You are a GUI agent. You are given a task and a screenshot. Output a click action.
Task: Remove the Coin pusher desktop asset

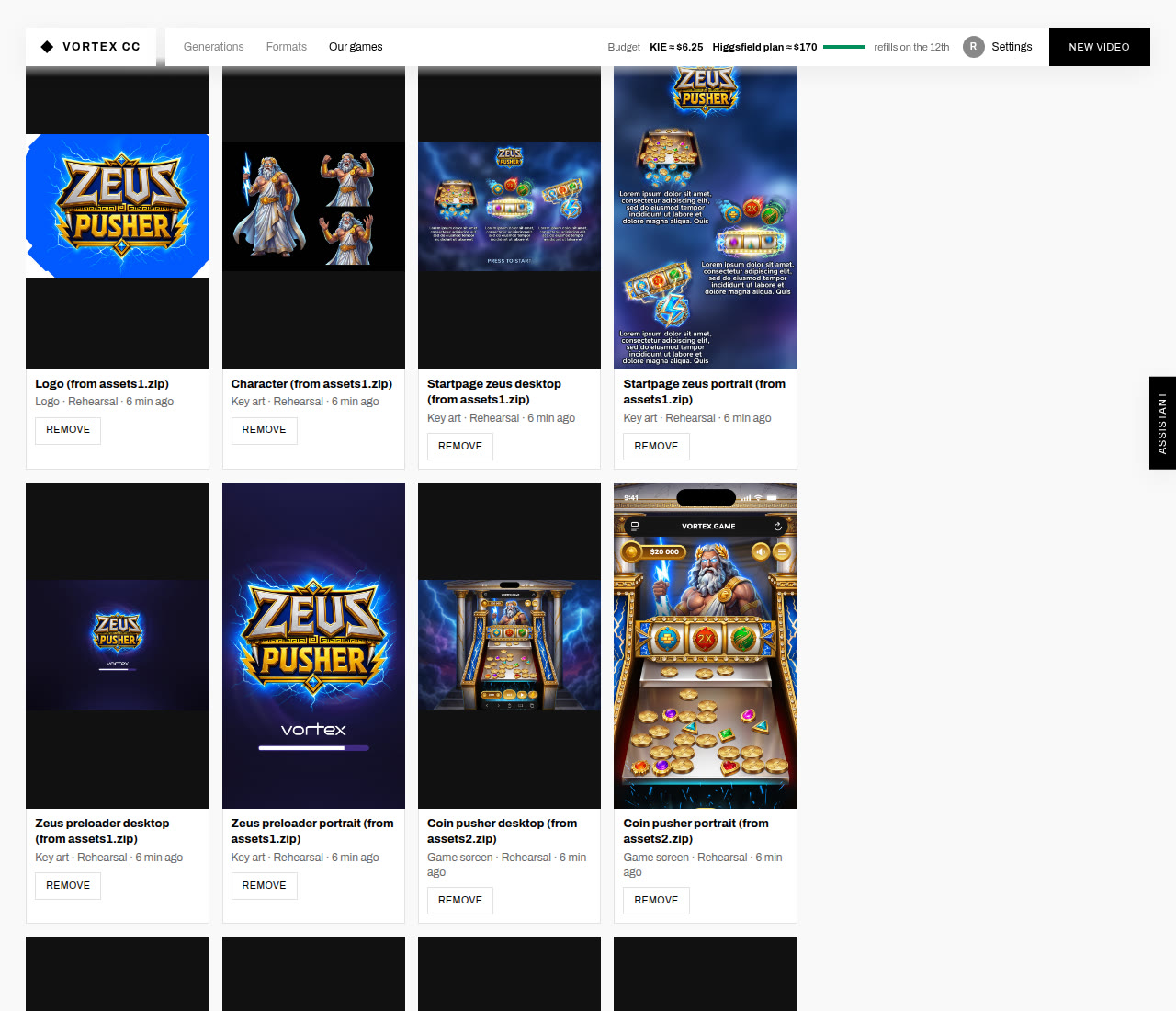tap(460, 901)
